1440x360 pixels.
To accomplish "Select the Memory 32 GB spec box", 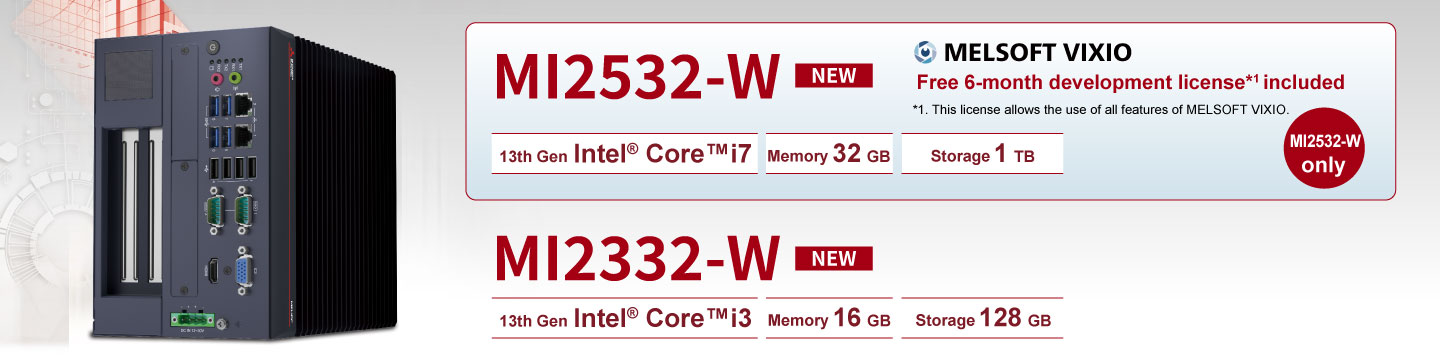I will tap(829, 154).
